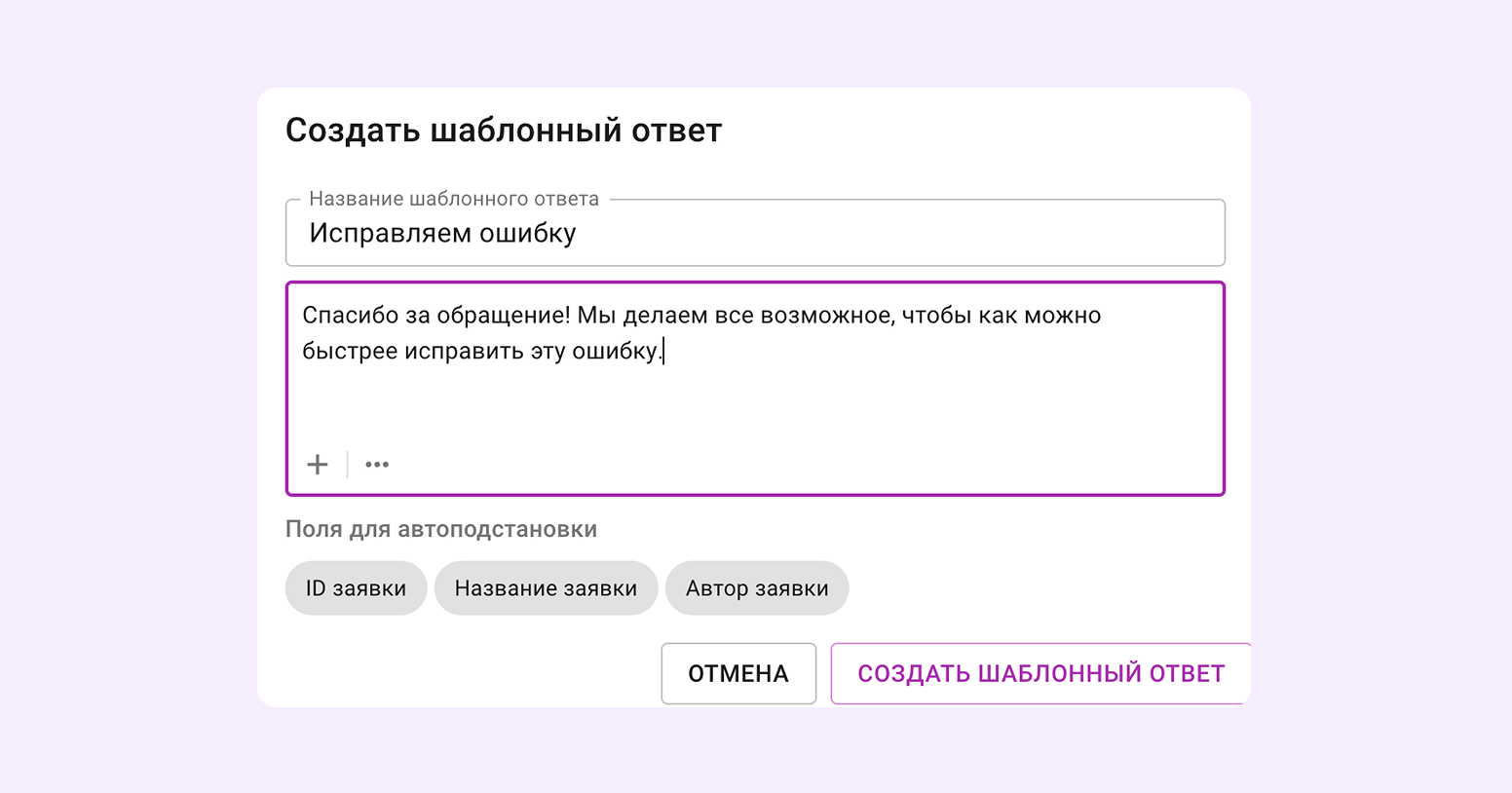Click the "Поля для автоподстановки" label
The width and height of the screenshot is (1512, 793).
click(x=441, y=529)
